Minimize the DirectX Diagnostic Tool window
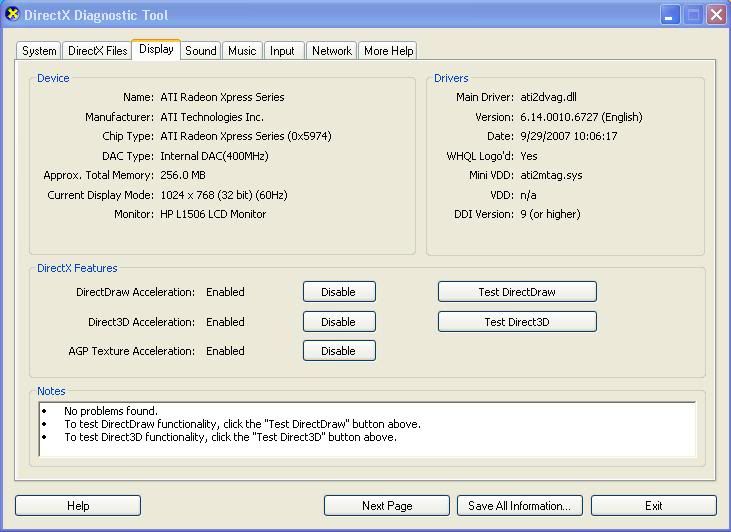Image resolution: width=731 pixels, height=532 pixels. tap(670, 15)
